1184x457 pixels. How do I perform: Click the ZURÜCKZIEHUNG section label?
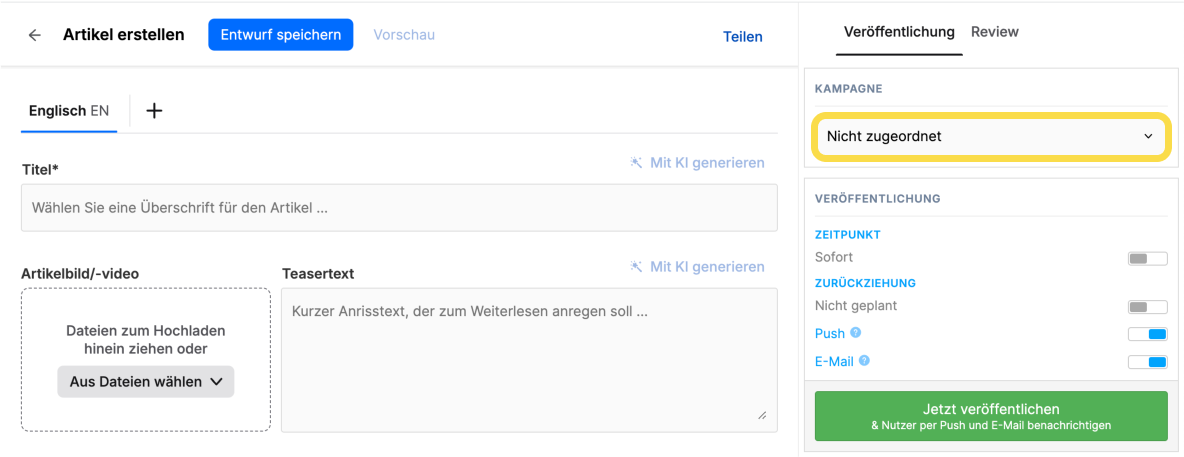(865, 283)
